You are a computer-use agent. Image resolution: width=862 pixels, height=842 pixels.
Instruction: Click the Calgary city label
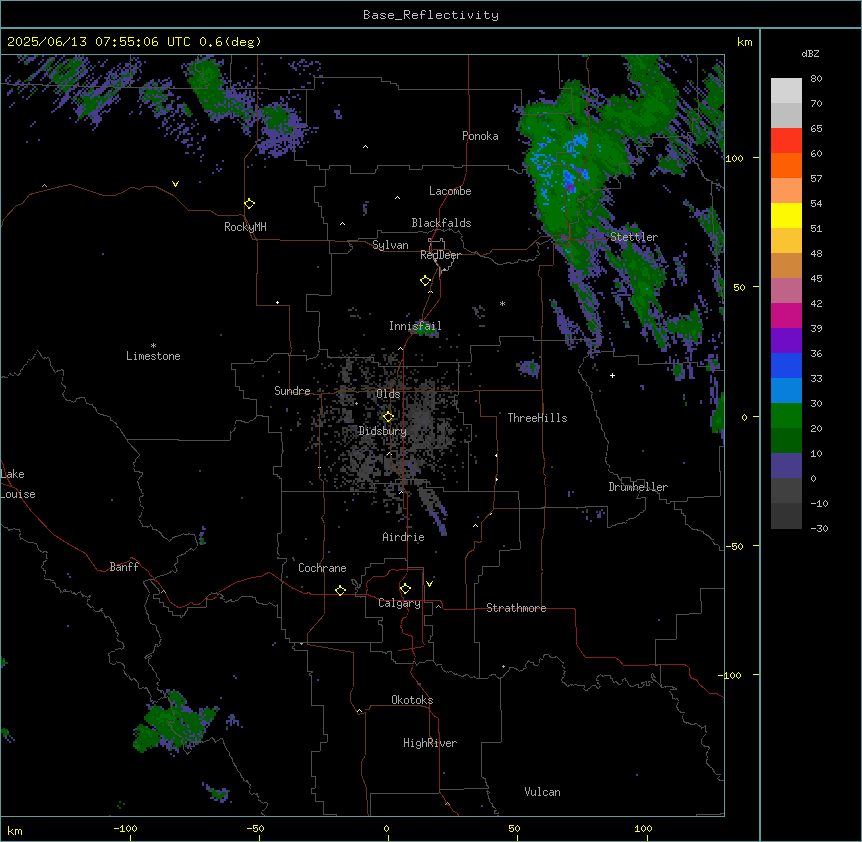pyautogui.click(x=399, y=603)
